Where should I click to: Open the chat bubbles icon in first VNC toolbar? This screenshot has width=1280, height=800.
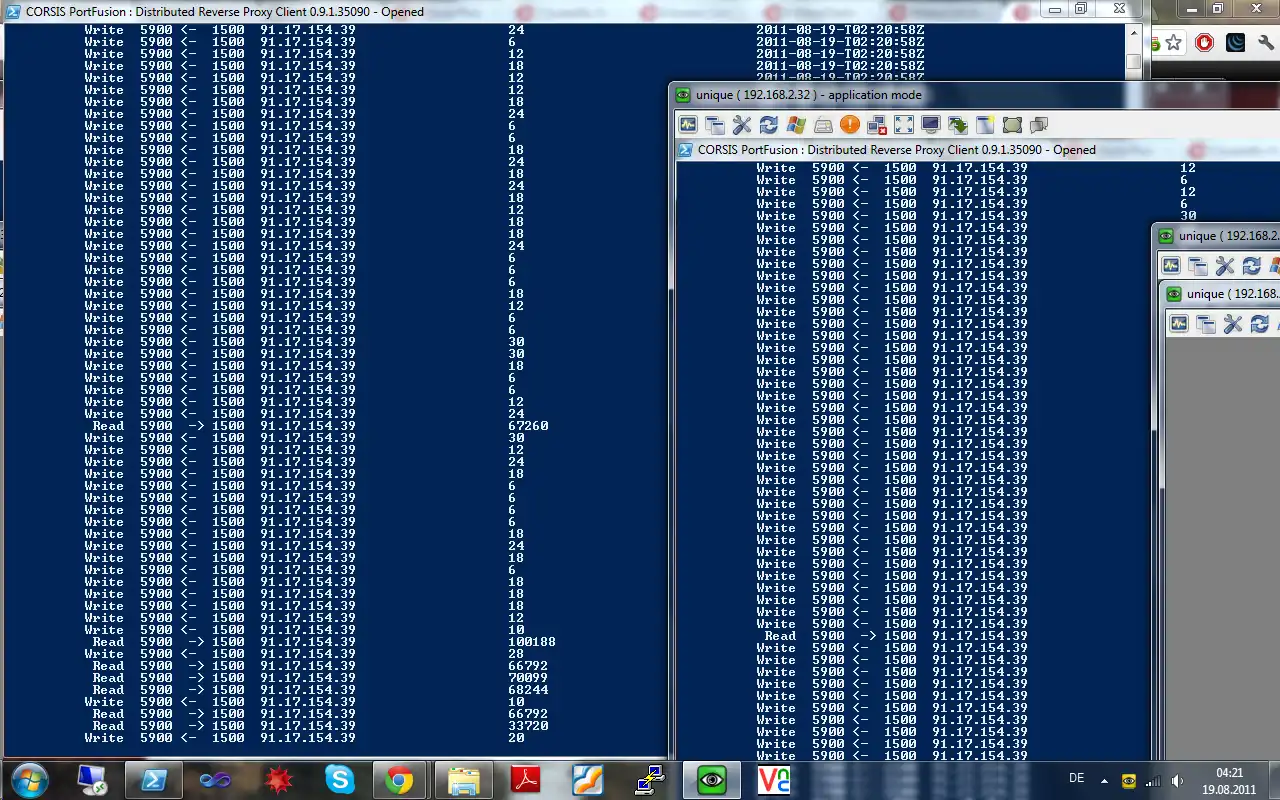coord(1039,125)
